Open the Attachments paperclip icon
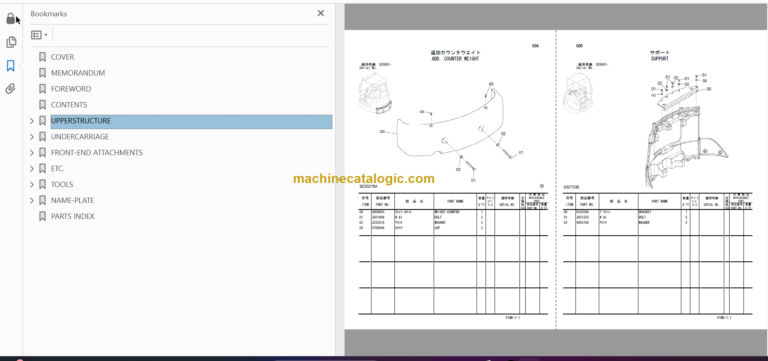This screenshot has height=361, width=768. pos(11,89)
